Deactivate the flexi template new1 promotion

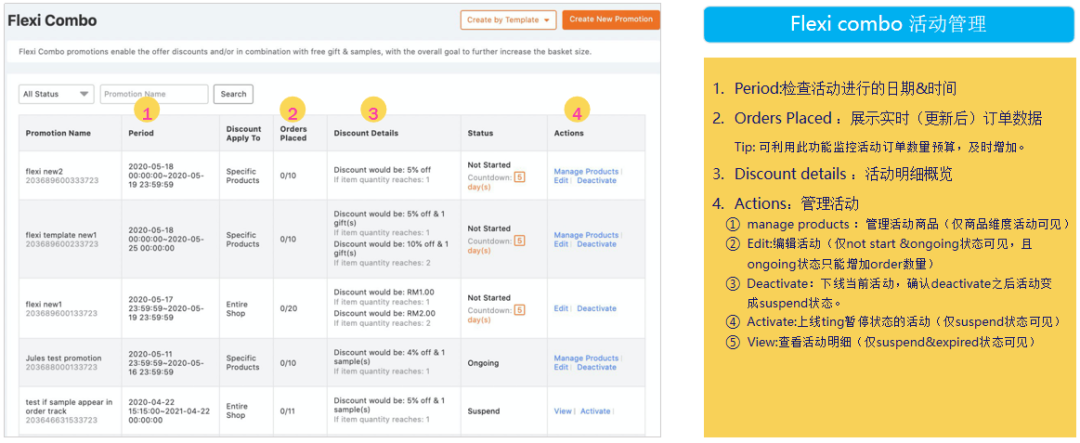coord(596,244)
